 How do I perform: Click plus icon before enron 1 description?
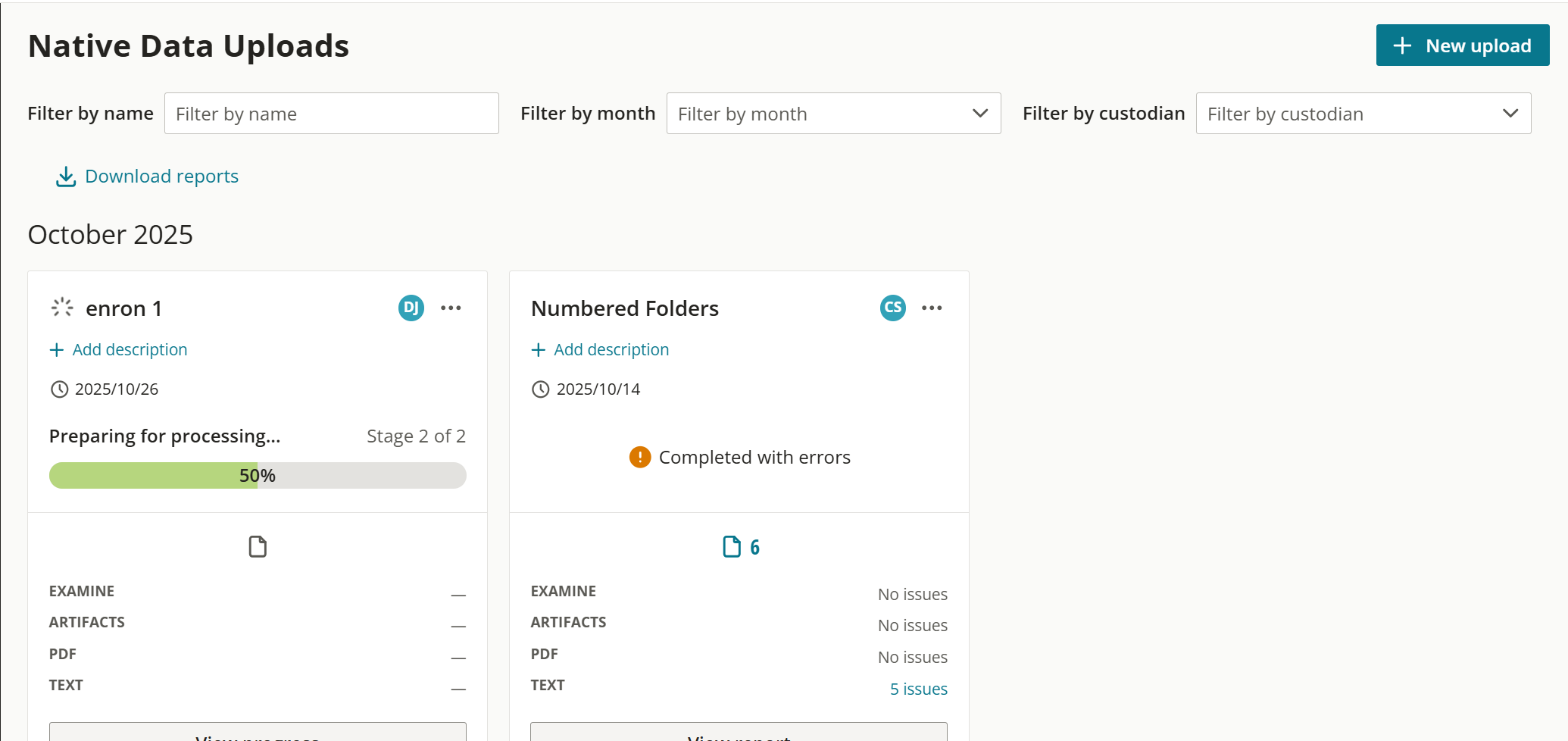click(x=56, y=350)
